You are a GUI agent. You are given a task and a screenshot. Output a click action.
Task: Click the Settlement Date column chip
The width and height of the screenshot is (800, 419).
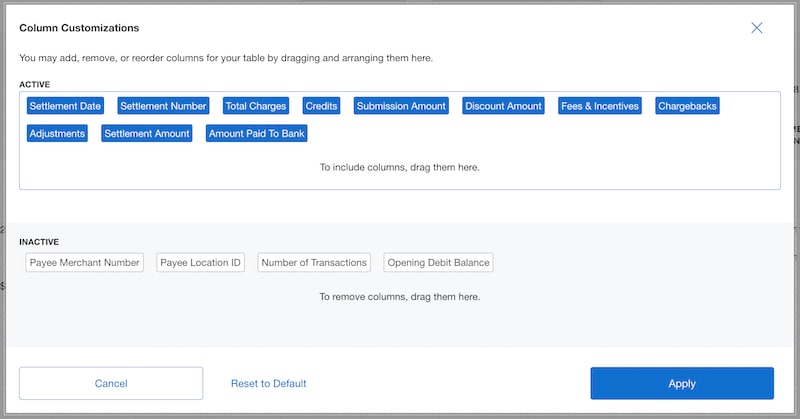click(x=65, y=106)
